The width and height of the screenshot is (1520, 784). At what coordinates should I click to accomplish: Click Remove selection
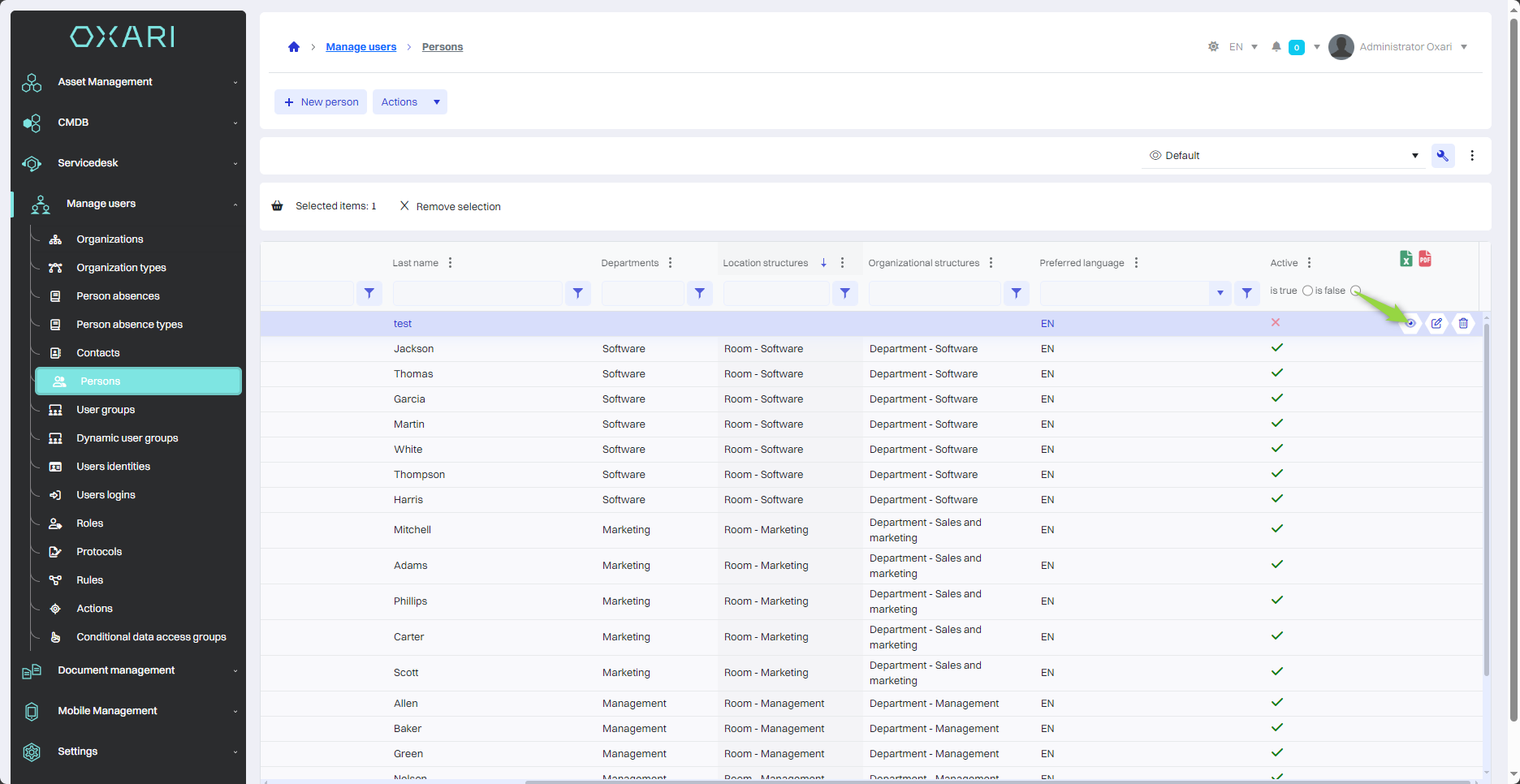451,207
